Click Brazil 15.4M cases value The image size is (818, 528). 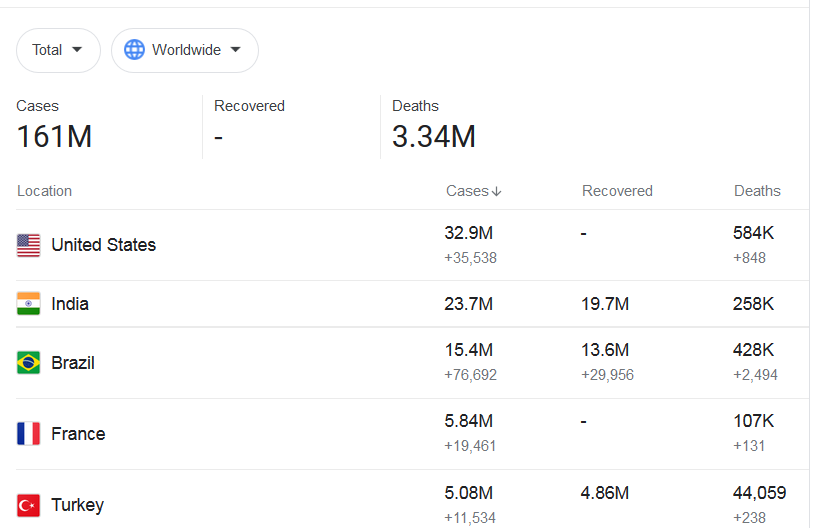pyautogui.click(x=468, y=350)
